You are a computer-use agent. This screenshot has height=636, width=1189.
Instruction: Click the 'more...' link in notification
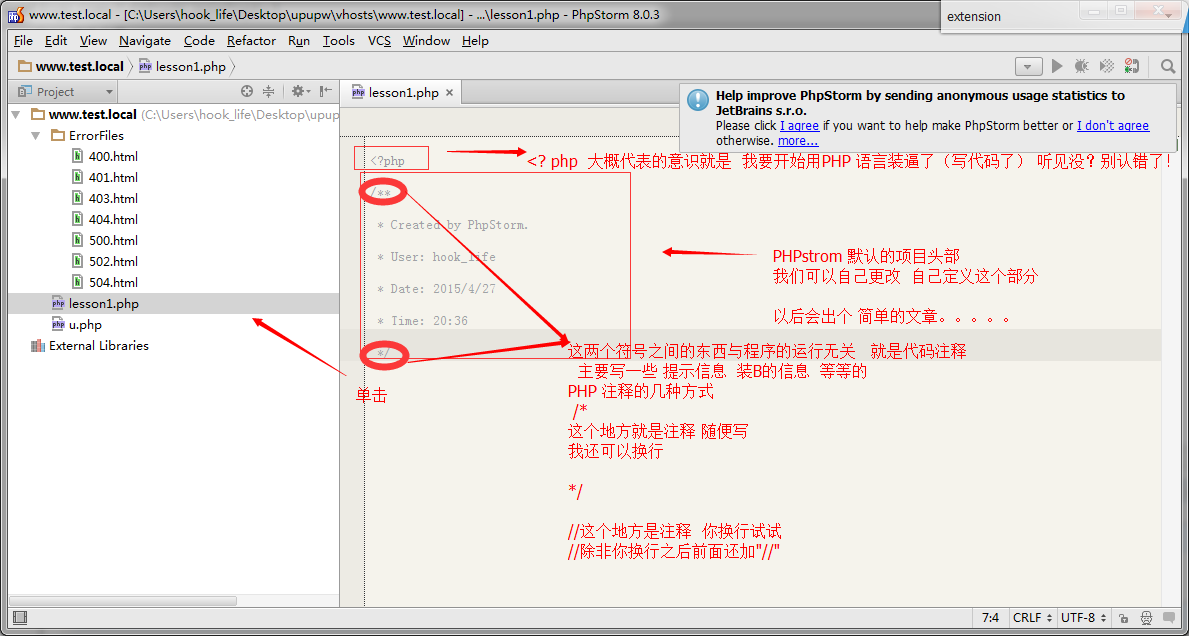click(x=798, y=140)
